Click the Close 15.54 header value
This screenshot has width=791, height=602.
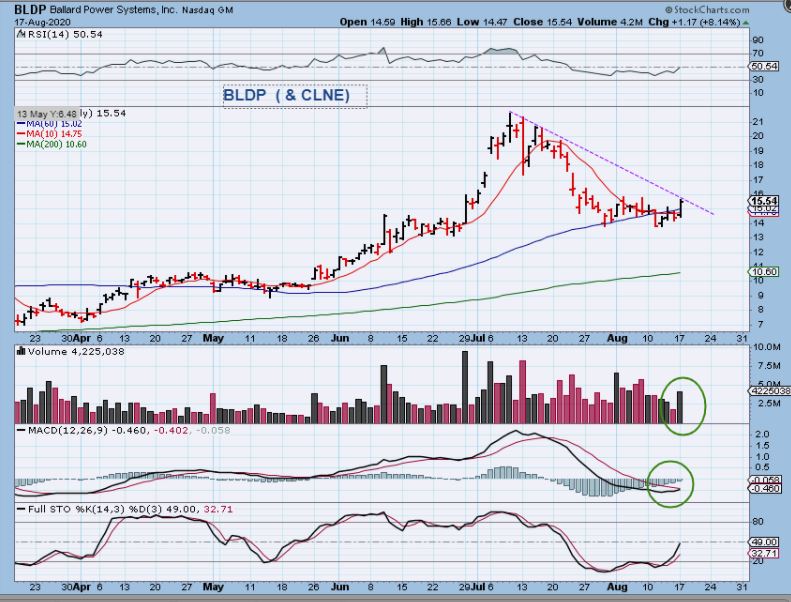(542, 22)
